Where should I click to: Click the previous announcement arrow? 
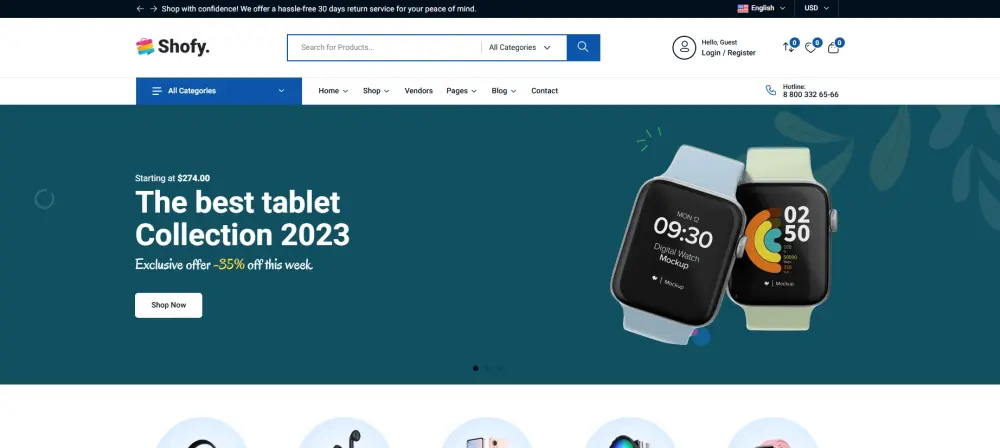tap(140, 8)
